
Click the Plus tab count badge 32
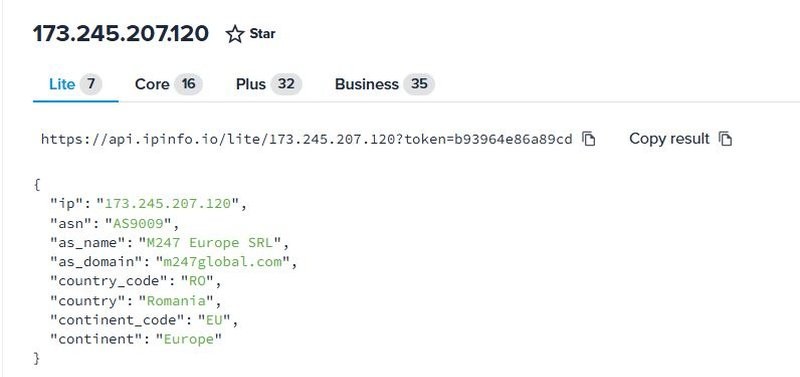click(x=286, y=84)
